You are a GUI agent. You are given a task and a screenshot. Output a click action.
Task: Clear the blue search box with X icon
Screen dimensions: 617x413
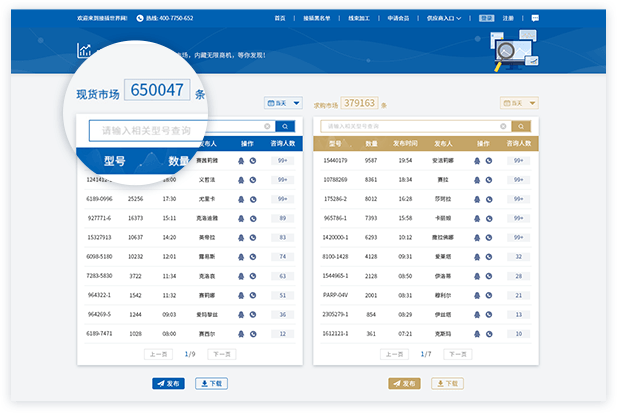coord(267,126)
